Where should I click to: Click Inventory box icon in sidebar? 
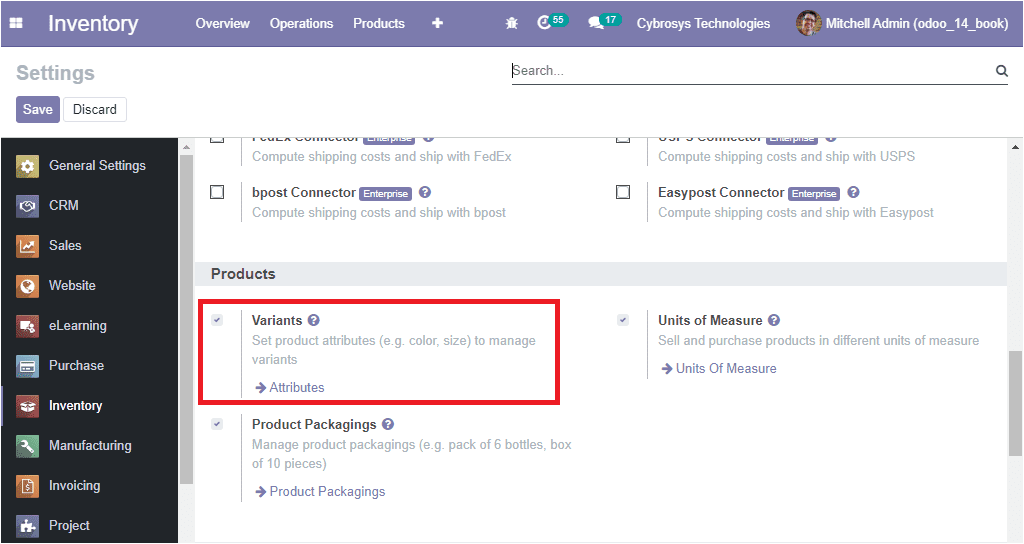click(27, 406)
